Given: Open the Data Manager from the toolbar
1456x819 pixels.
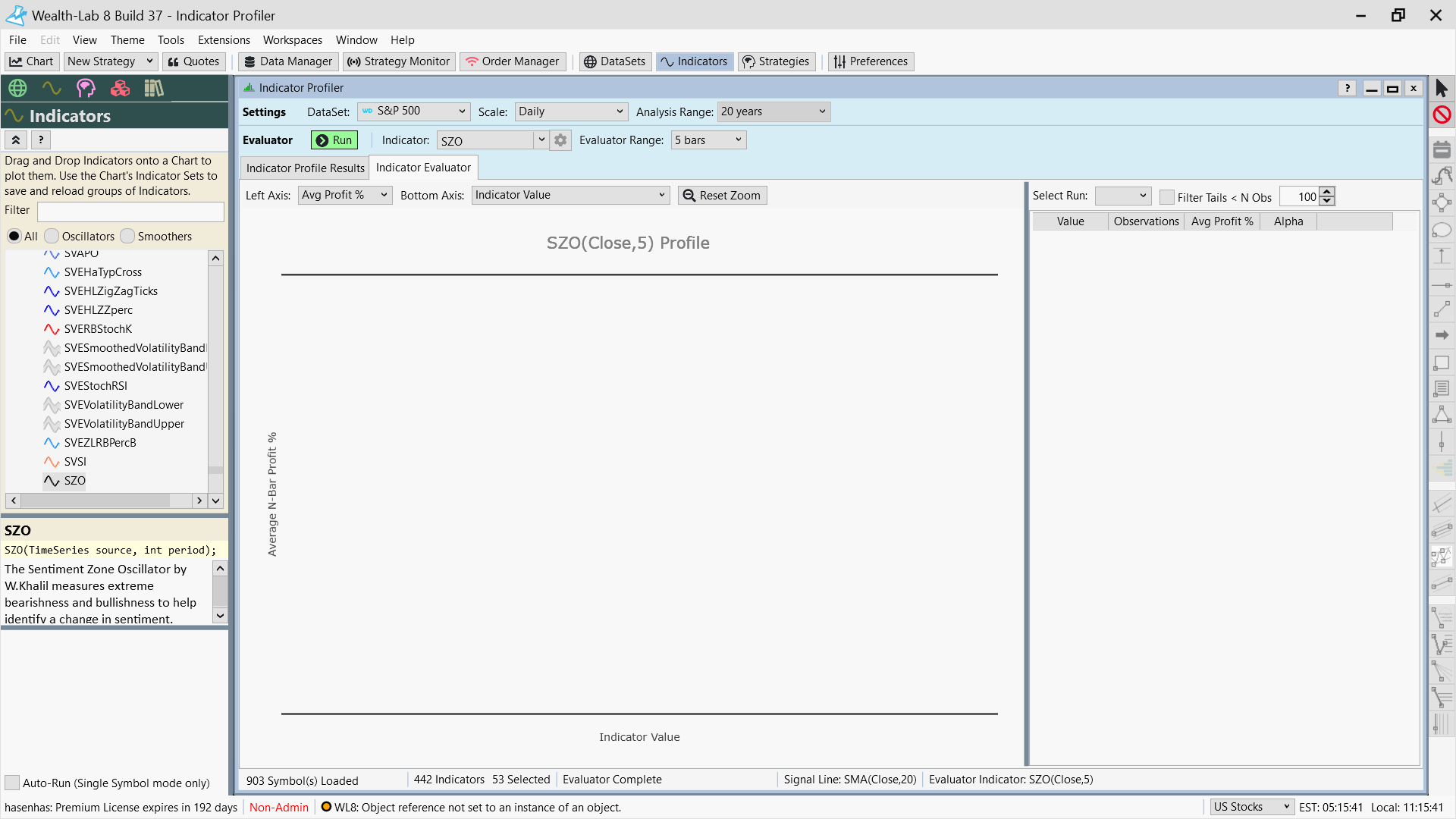Looking at the screenshot, I should [287, 61].
